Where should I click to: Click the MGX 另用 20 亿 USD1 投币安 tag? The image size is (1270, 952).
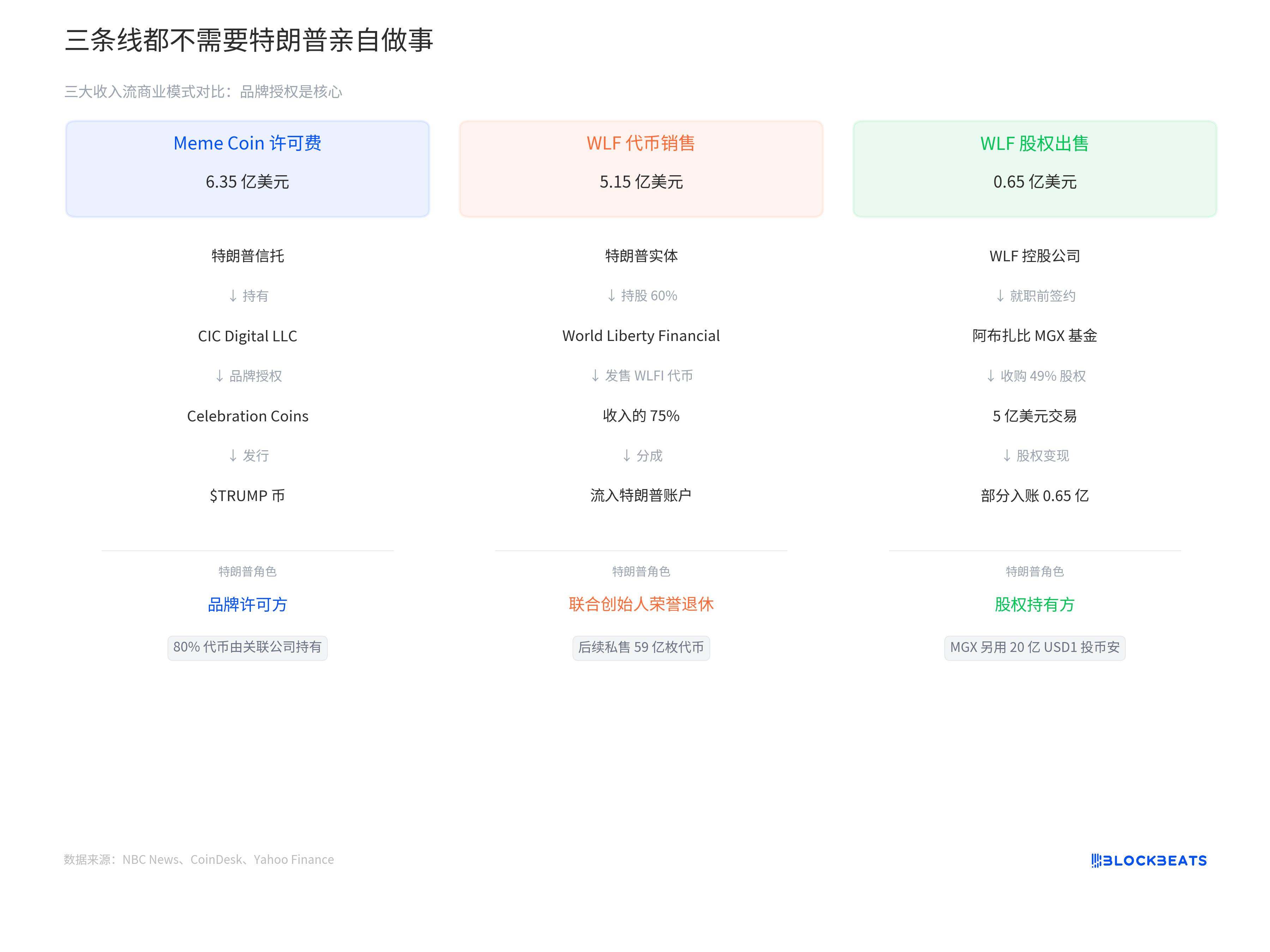point(1035,647)
